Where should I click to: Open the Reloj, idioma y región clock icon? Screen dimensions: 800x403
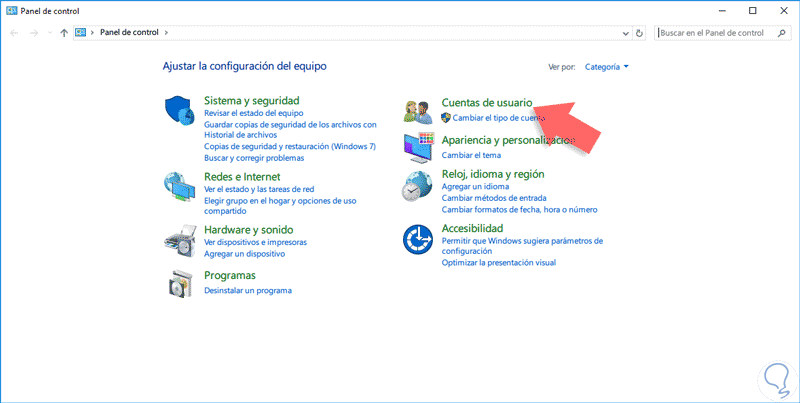(x=417, y=186)
